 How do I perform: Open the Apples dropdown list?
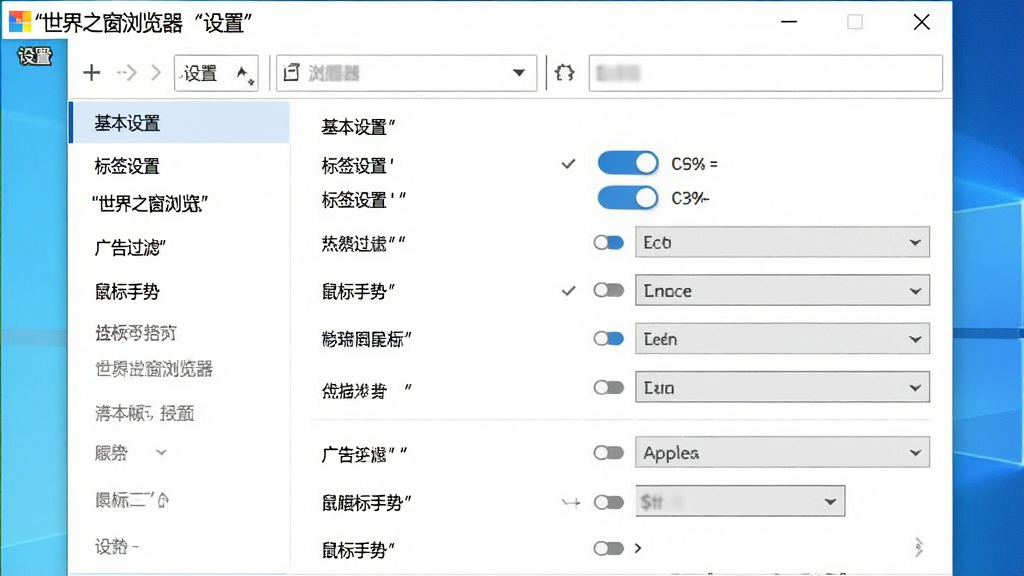tap(782, 453)
